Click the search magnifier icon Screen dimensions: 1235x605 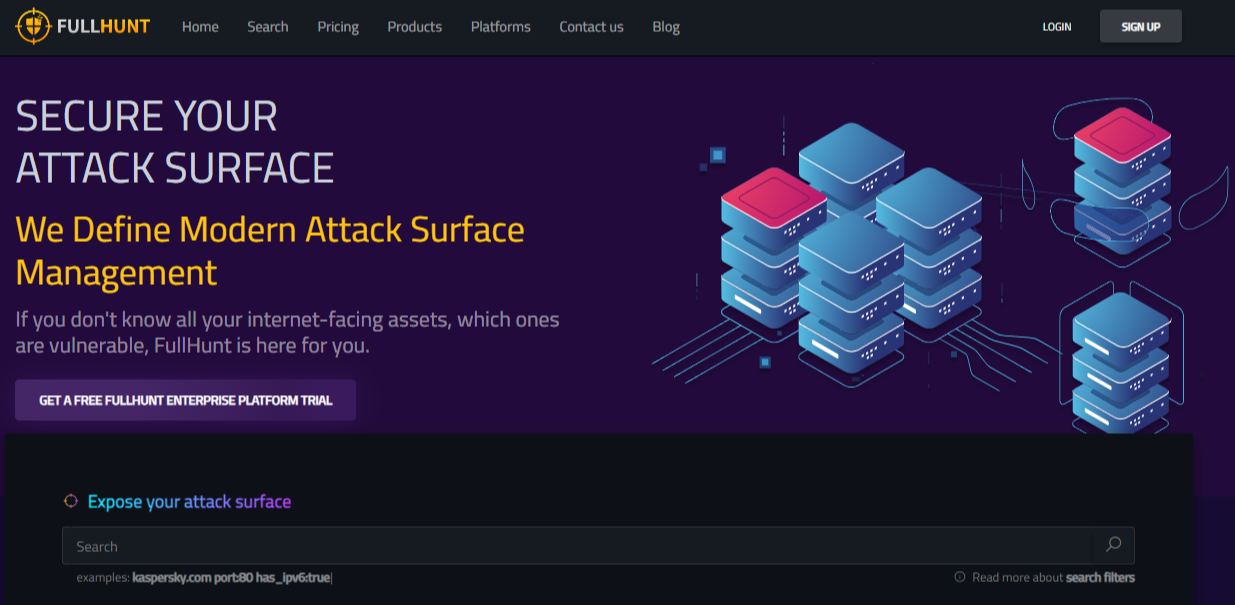[x=1113, y=545]
